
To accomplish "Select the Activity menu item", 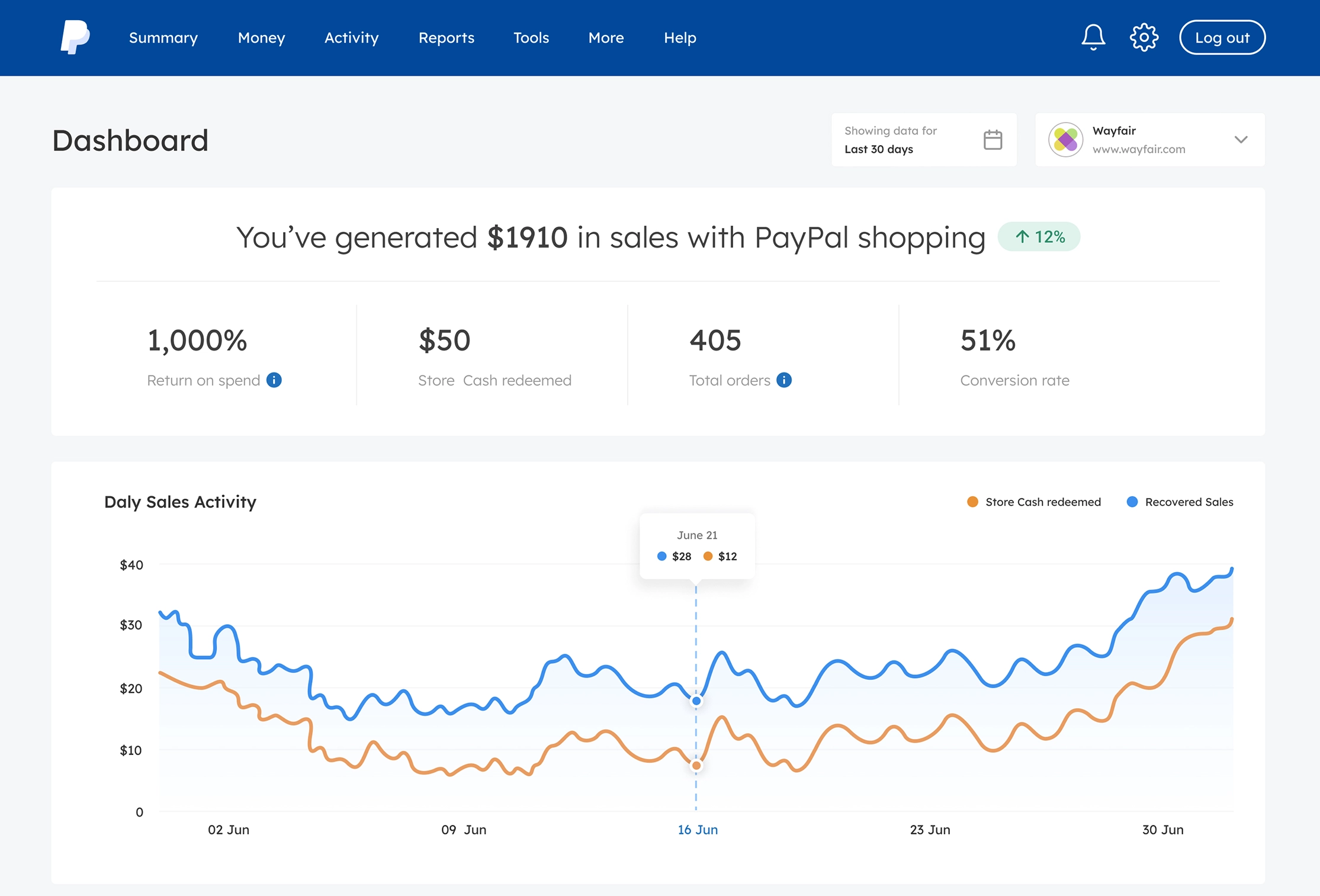I will (x=351, y=37).
